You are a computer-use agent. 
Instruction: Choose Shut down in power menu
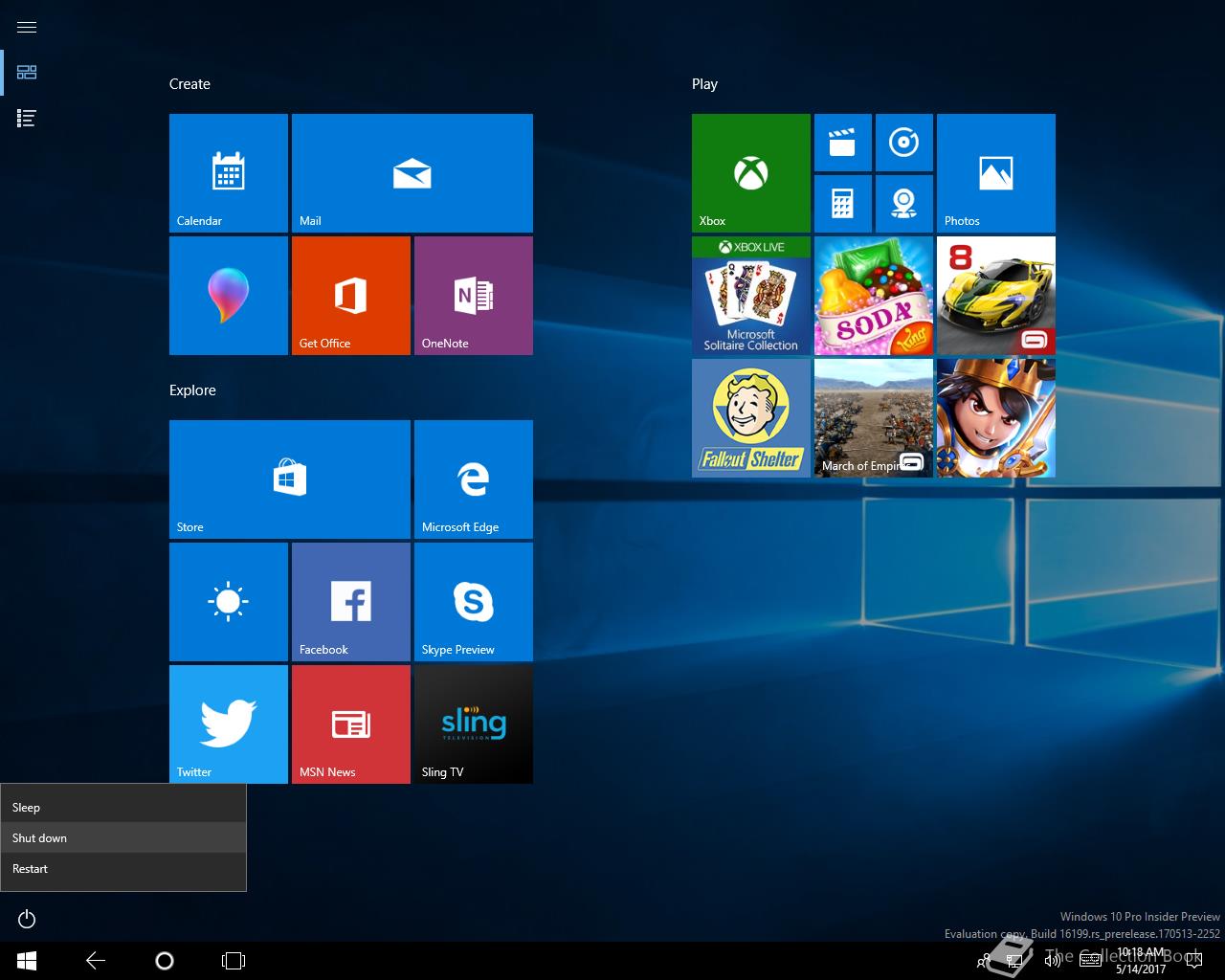(x=123, y=837)
